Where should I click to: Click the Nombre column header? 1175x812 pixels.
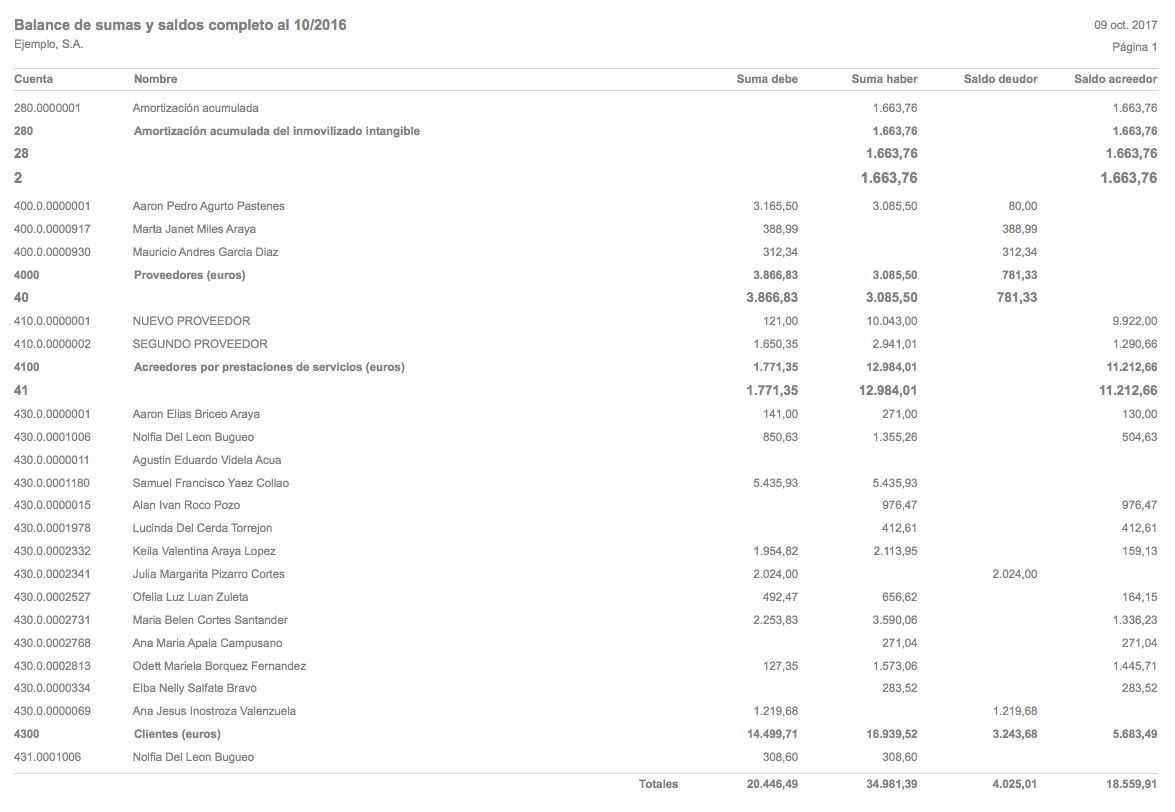point(155,79)
